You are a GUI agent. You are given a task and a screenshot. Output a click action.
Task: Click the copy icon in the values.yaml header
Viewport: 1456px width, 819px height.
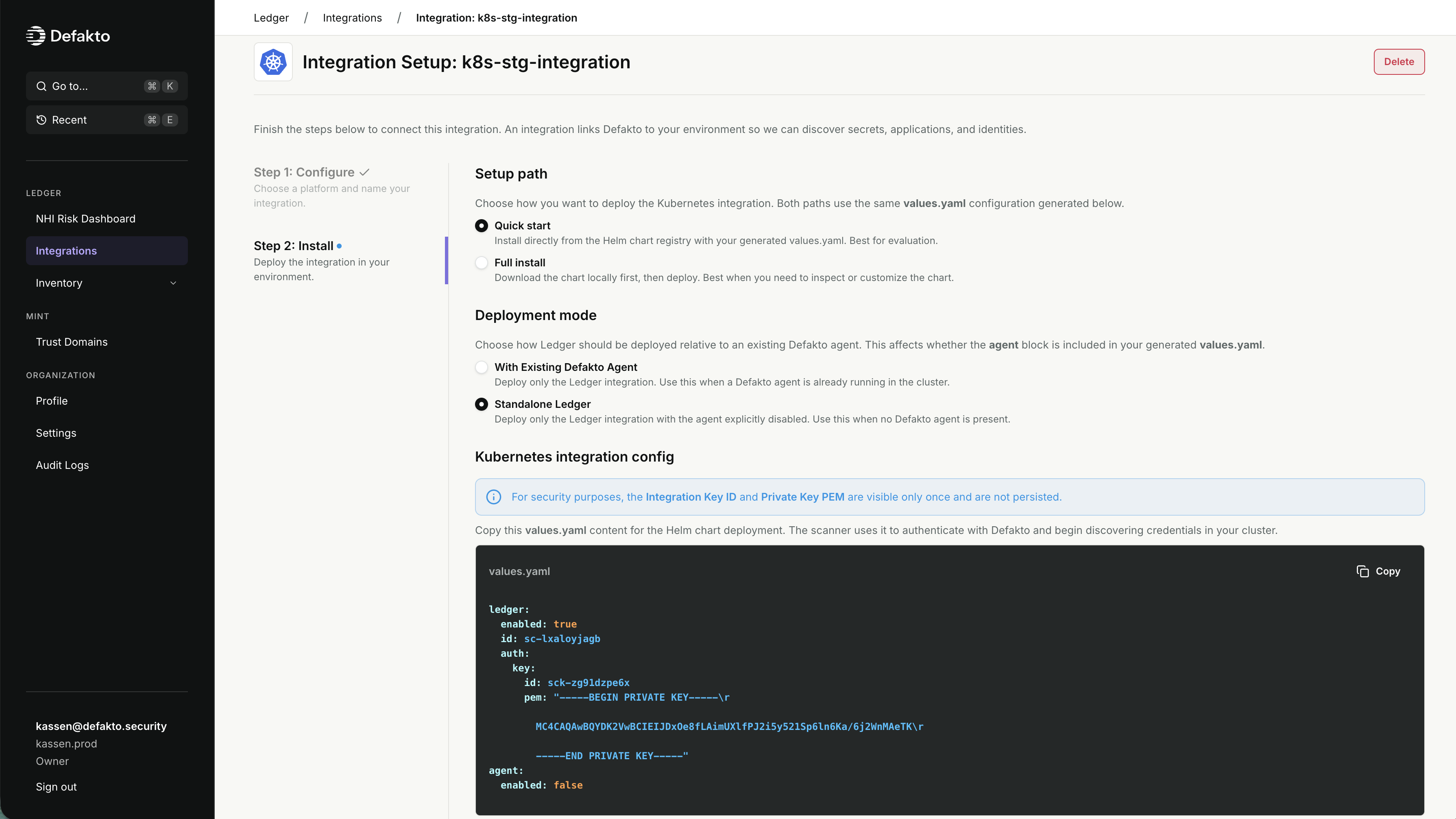(1363, 571)
